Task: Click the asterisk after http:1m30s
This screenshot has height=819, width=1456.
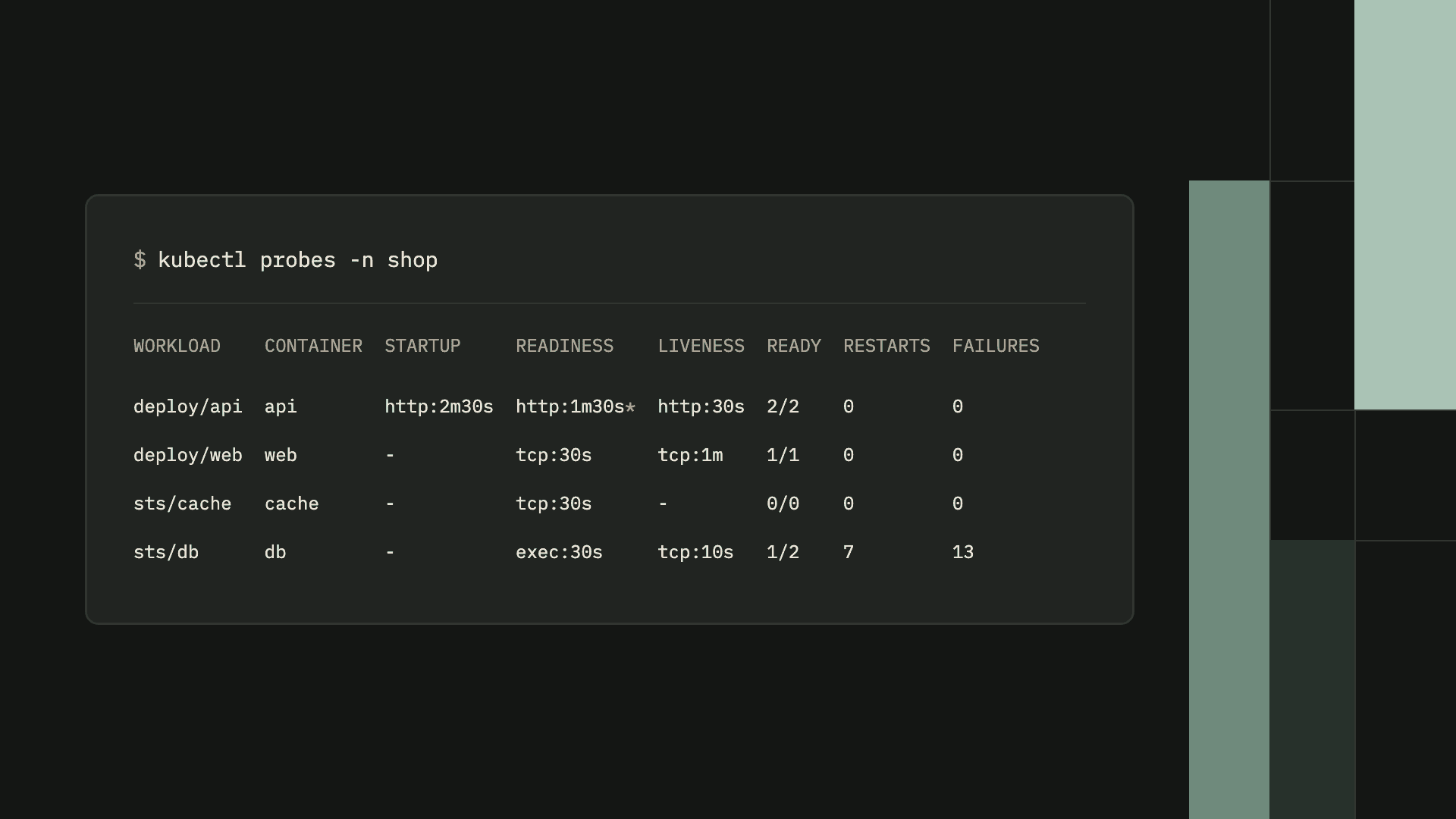Action: tap(630, 407)
